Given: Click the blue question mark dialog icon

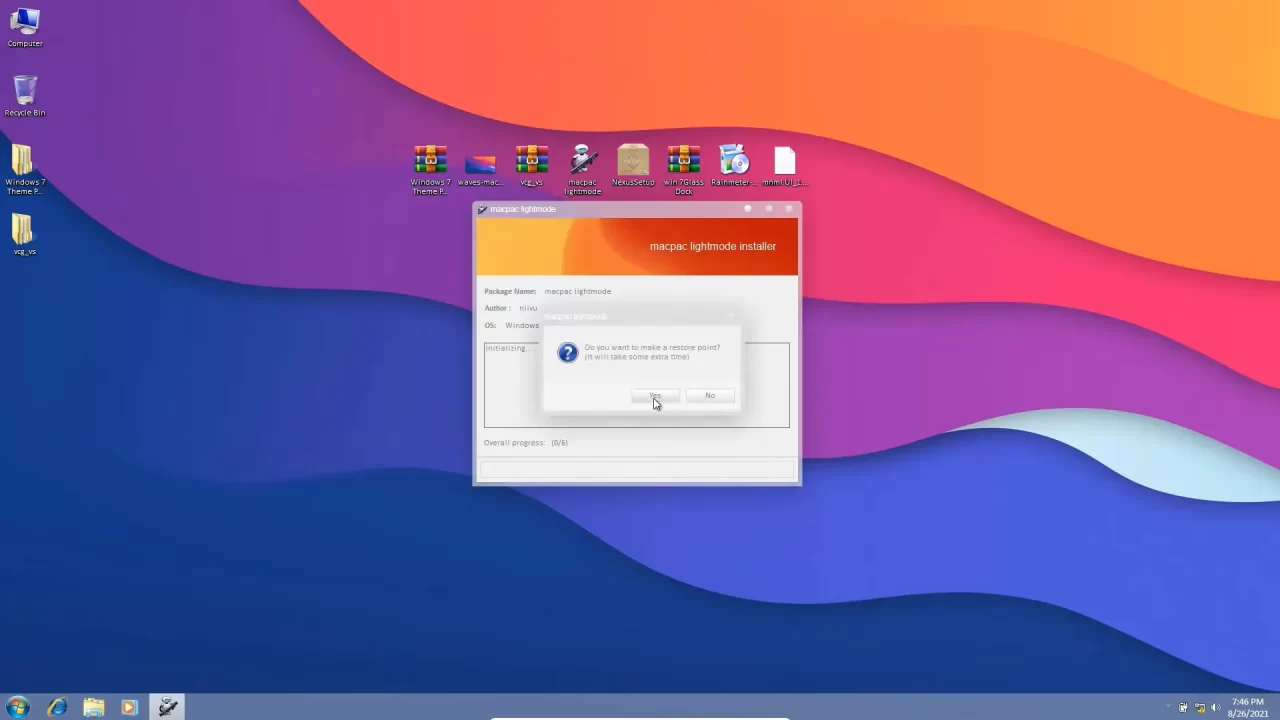Looking at the screenshot, I should 568,353.
